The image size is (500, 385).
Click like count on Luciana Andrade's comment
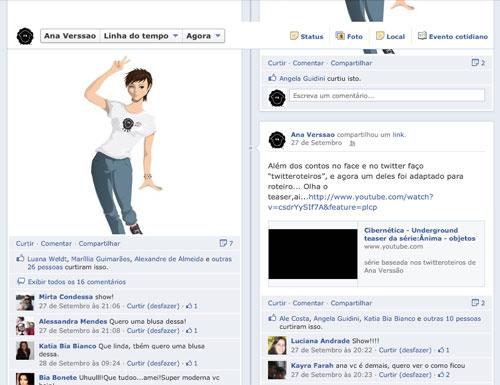coord(444,350)
